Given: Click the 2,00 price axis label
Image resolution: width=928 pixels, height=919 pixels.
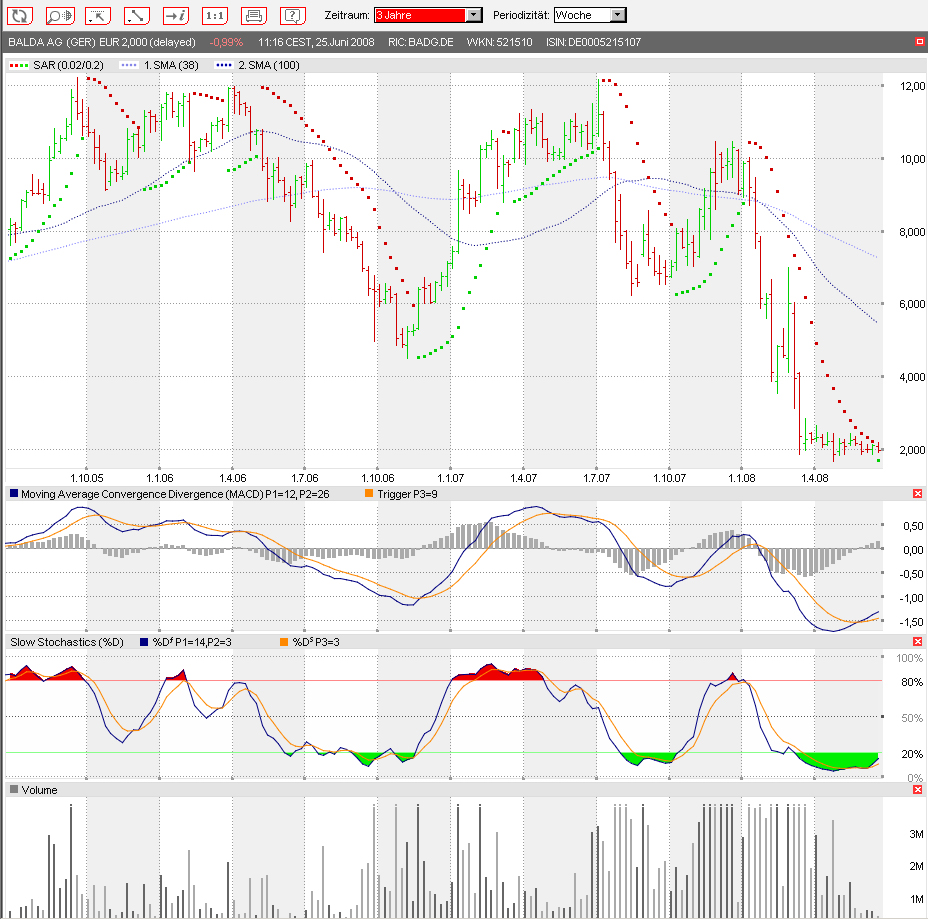Looking at the screenshot, I should click(x=912, y=450).
